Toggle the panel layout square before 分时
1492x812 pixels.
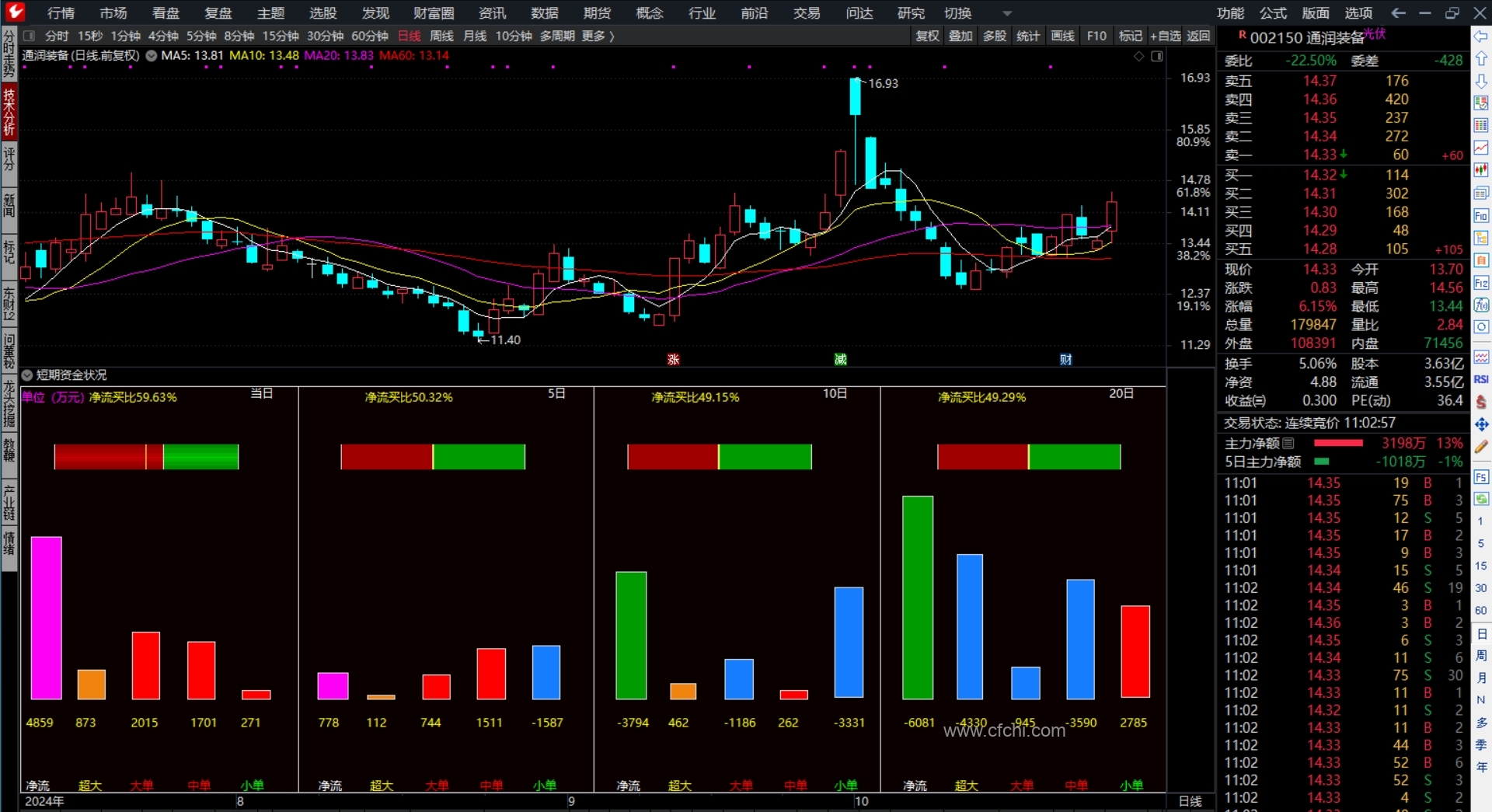30,36
